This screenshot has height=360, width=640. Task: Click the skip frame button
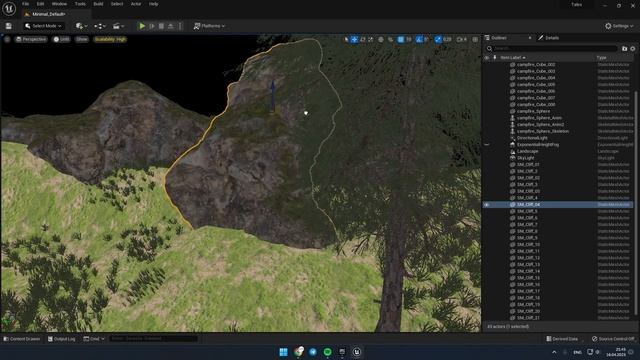click(152, 26)
